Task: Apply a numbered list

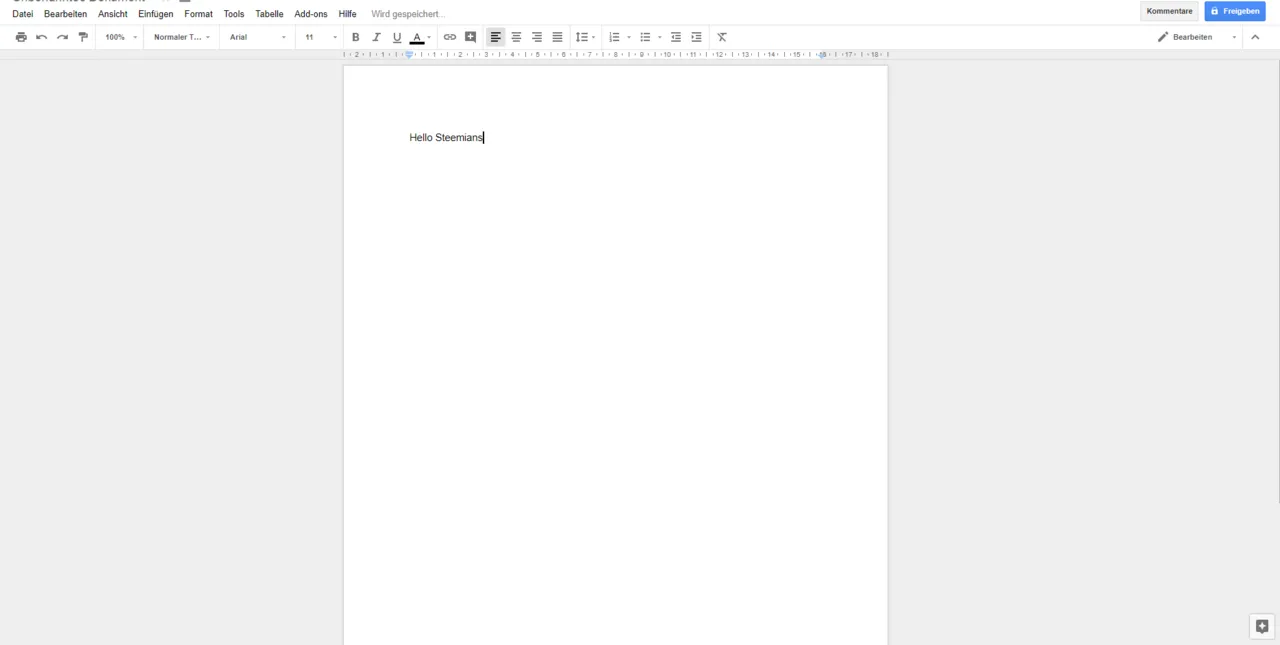Action: click(614, 37)
